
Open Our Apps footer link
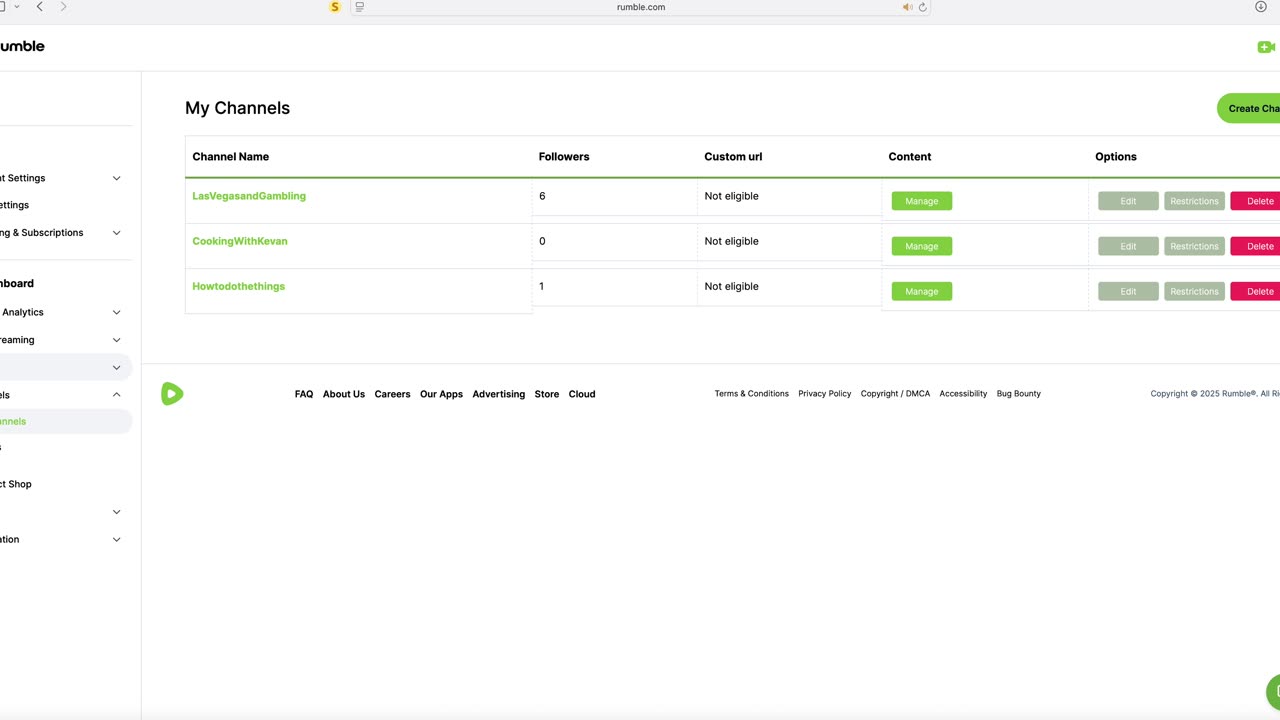point(441,394)
